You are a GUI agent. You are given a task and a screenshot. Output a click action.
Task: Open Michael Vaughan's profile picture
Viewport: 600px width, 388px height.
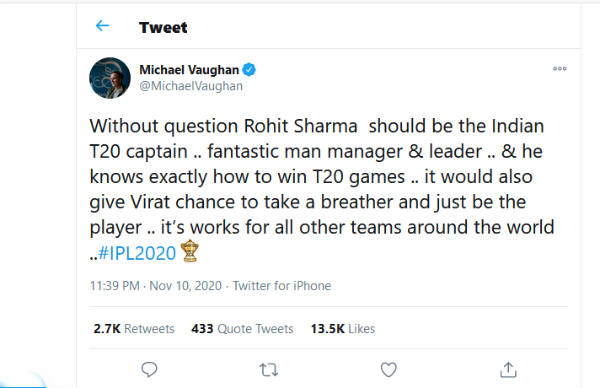(110, 78)
